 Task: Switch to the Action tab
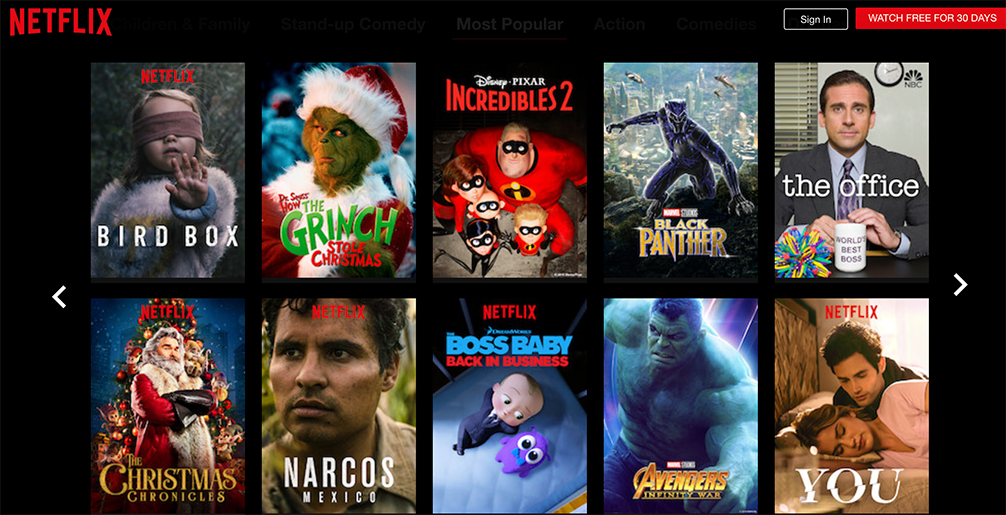pos(619,25)
